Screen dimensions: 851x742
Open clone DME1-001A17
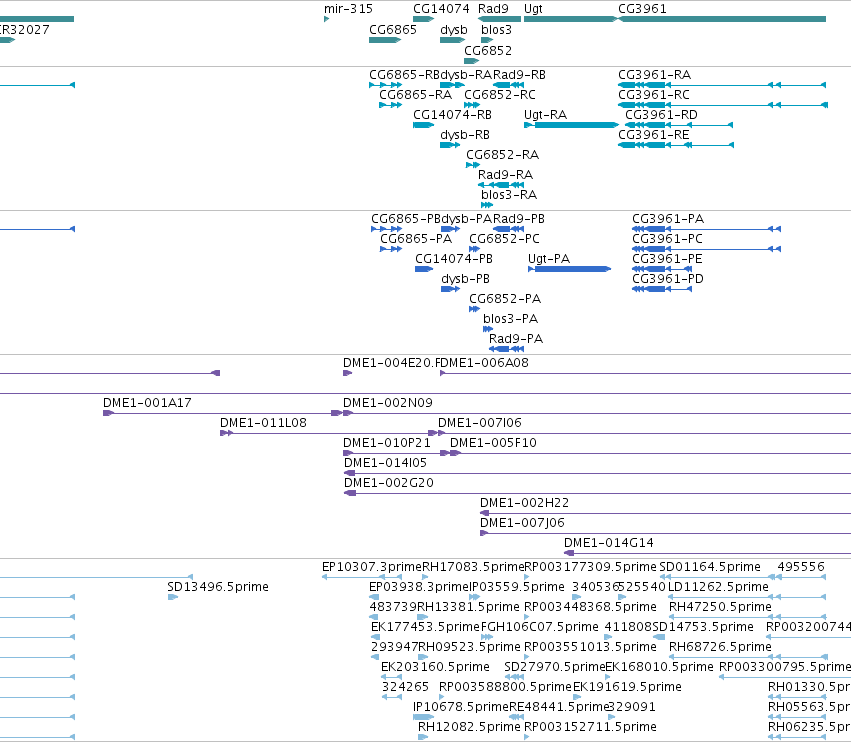147,403
